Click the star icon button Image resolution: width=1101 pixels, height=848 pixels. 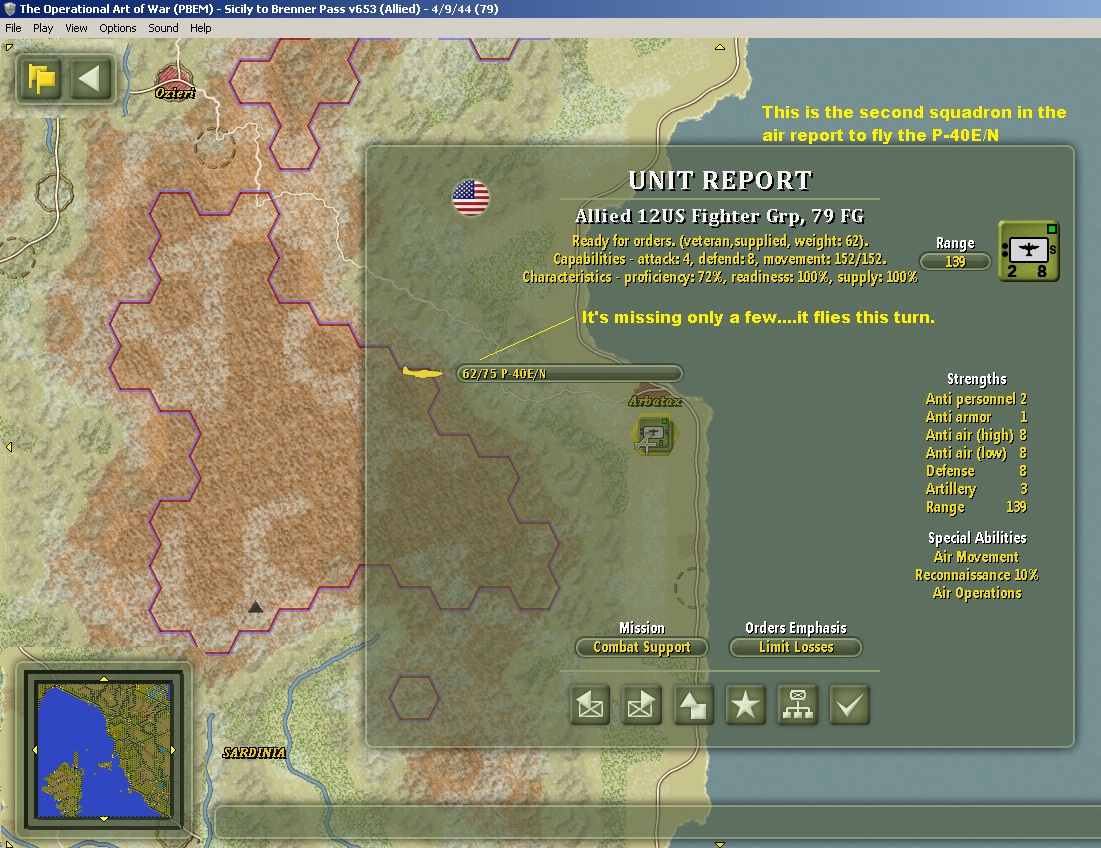745,705
